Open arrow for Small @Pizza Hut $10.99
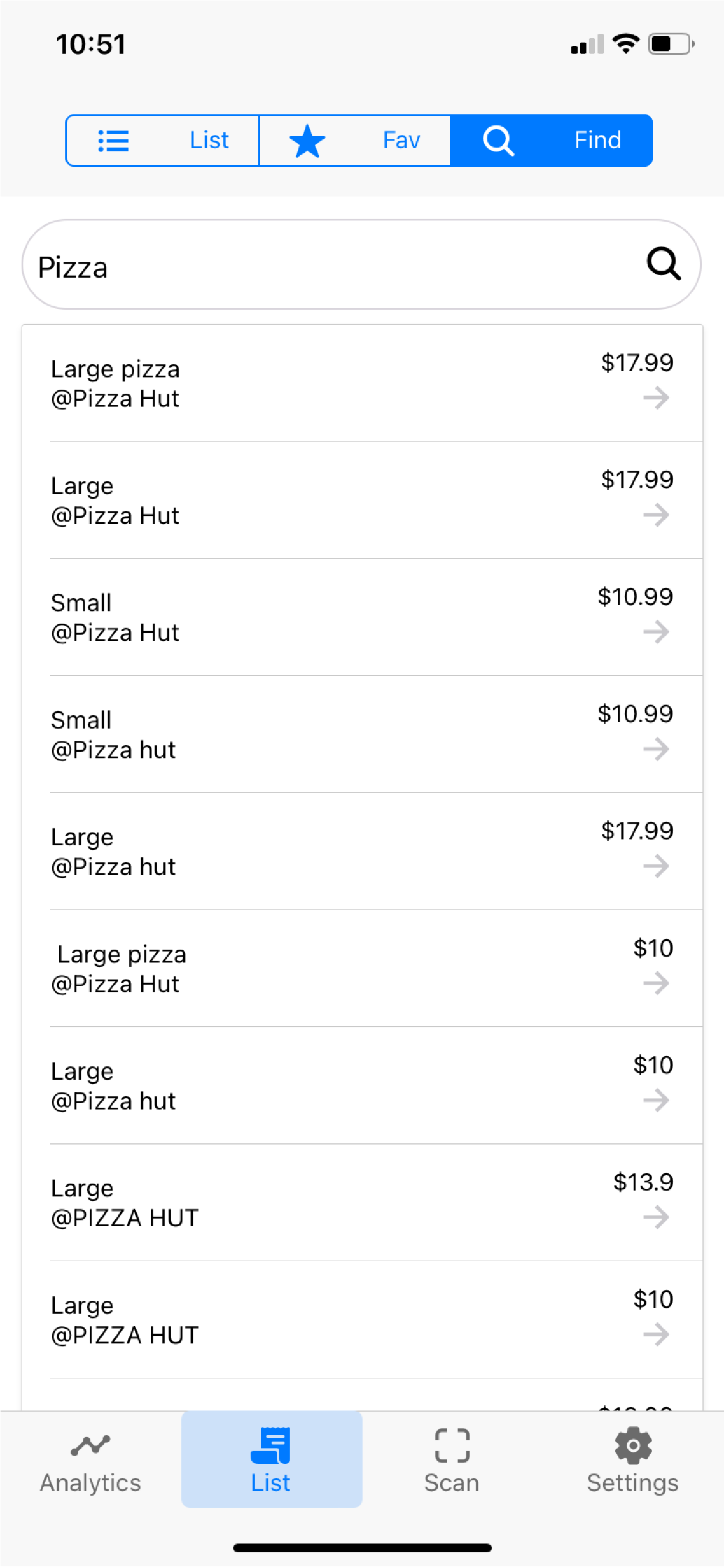This screenshot has width=724, height=1568. [656, 632]
